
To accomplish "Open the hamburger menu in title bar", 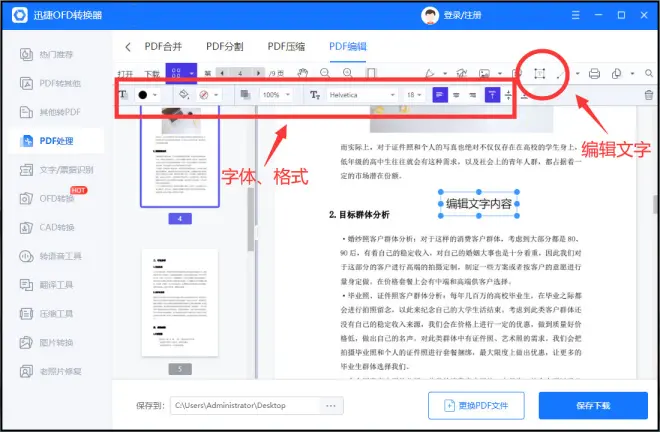I will click(x=575, y=15).
